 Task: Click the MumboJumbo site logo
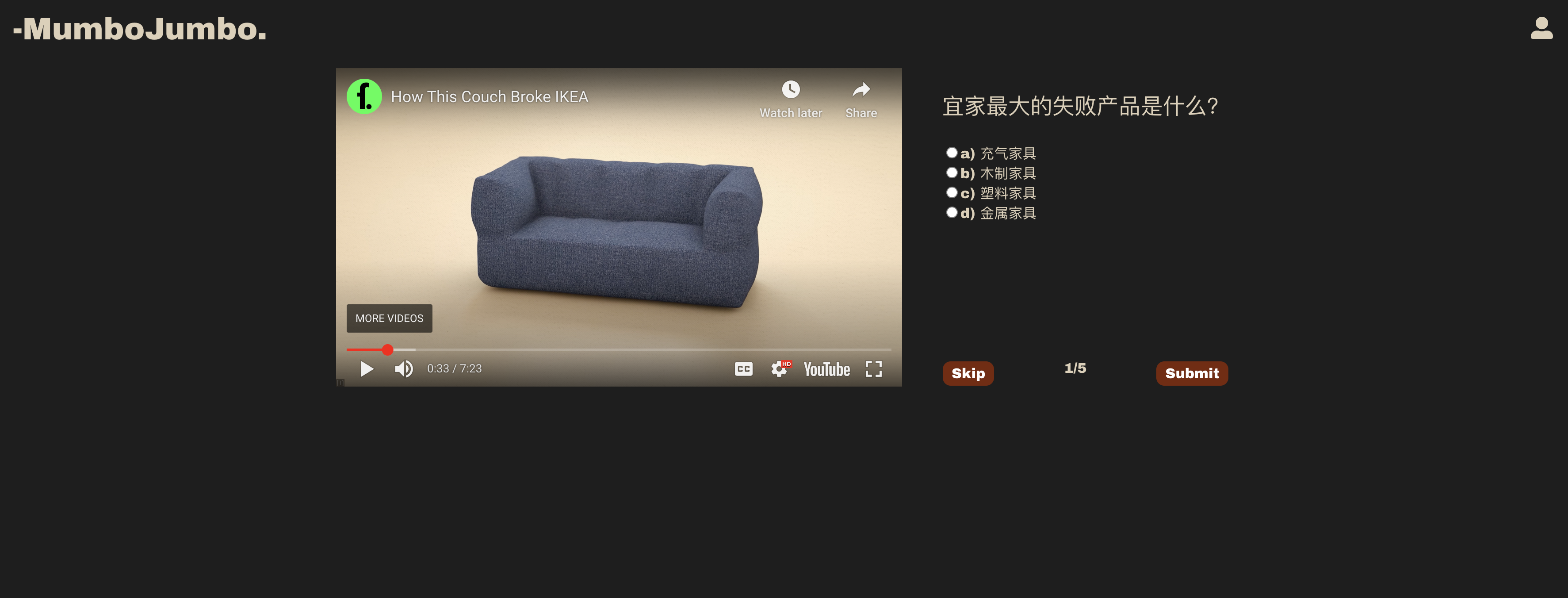(x=140, y=29)
